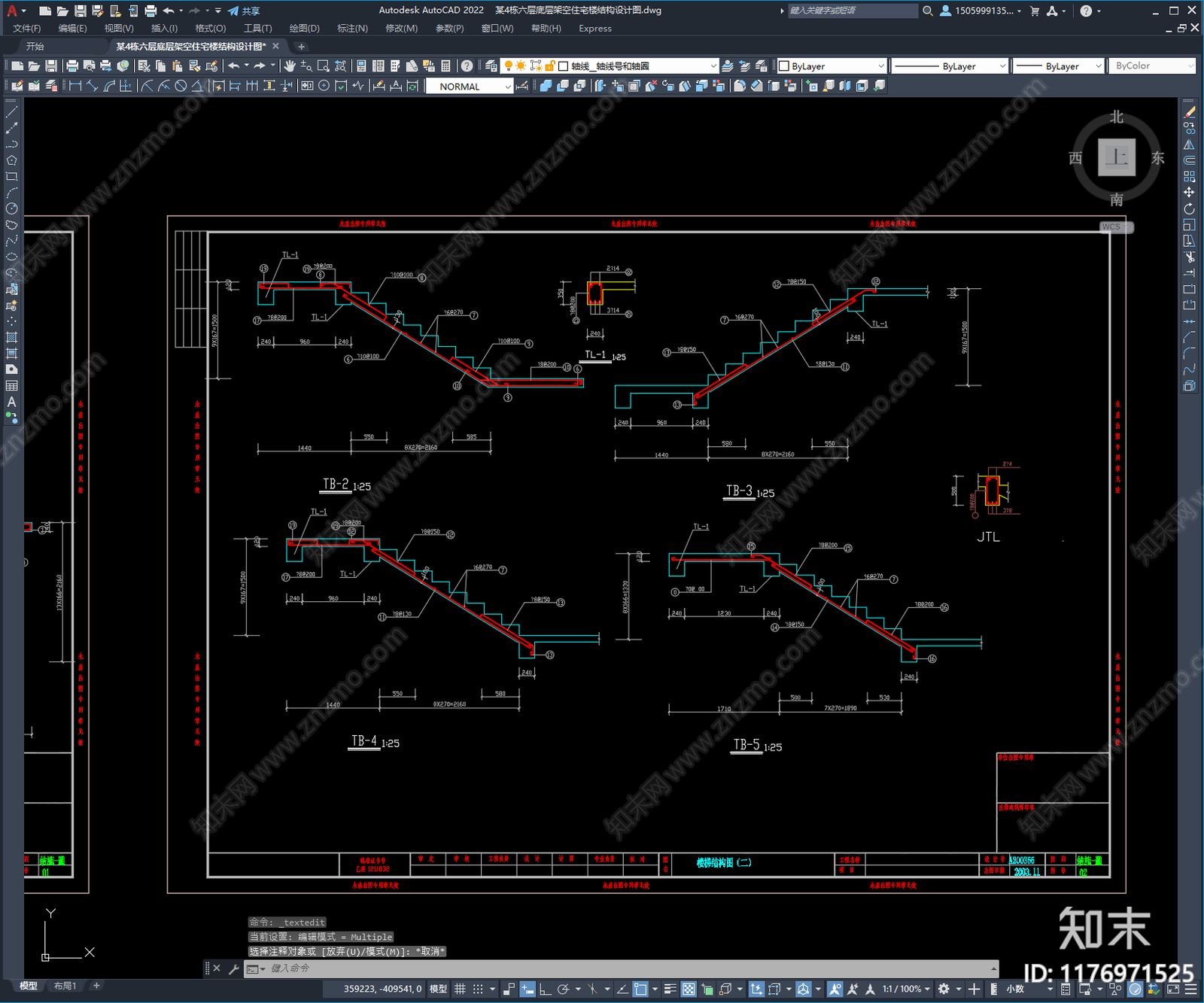Click the Help question mark toolbar icon
This screenshot has width=1204, height=1003.
[467, 66]
